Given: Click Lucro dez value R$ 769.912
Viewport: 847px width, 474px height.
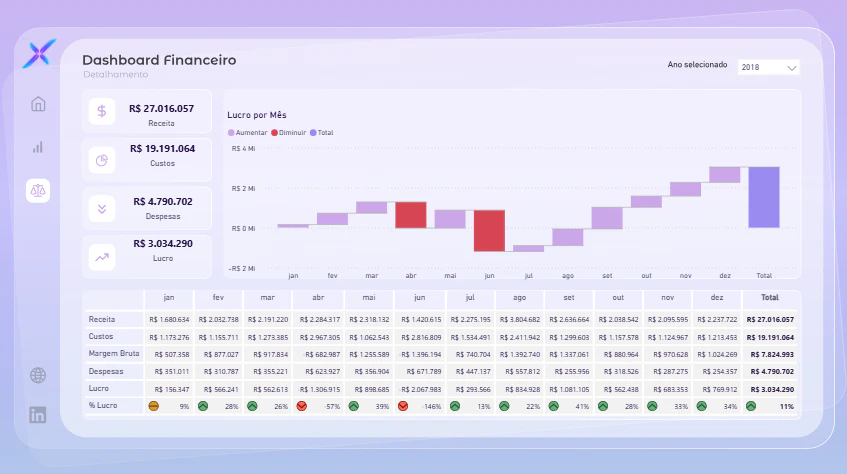Looking at the screenshot, I should click(720, 389).
